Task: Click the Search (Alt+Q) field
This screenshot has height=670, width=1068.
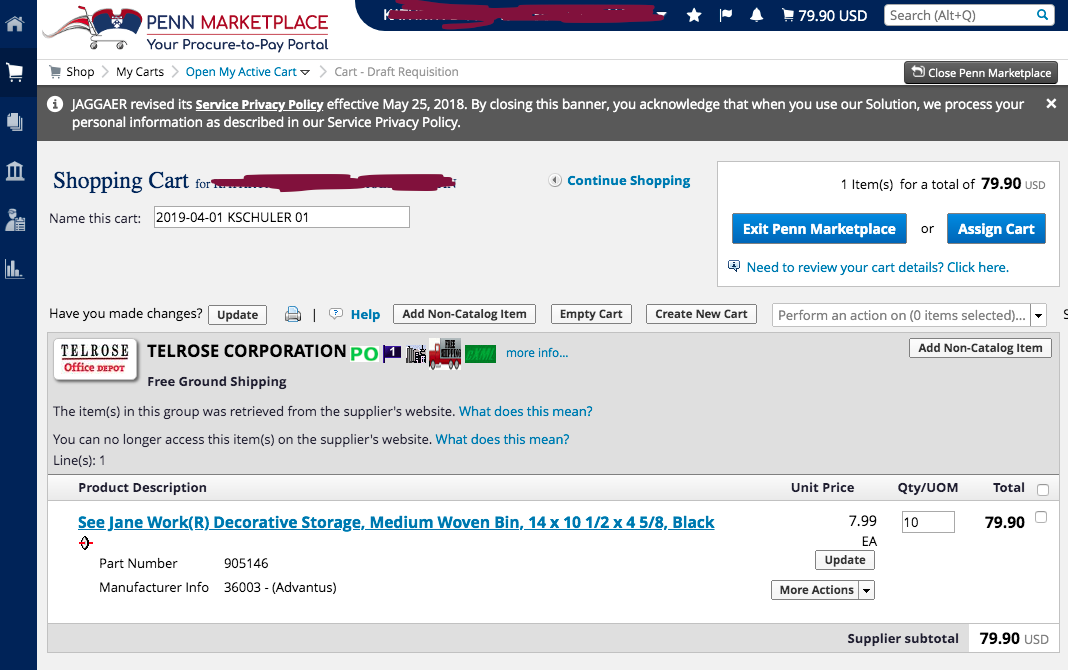Action: click(x=960, y=15)
